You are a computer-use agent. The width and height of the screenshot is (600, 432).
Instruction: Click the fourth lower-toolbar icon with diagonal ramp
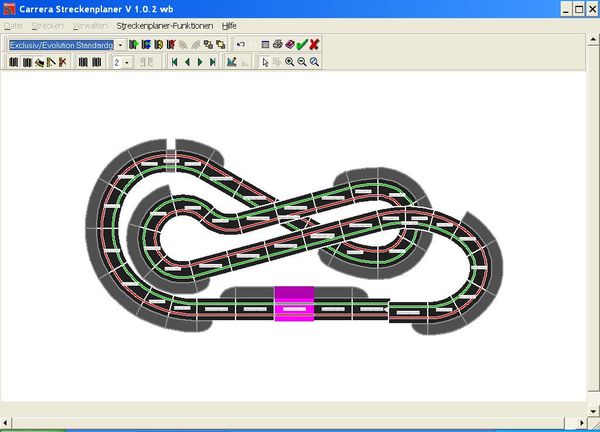tap(51, 62)
